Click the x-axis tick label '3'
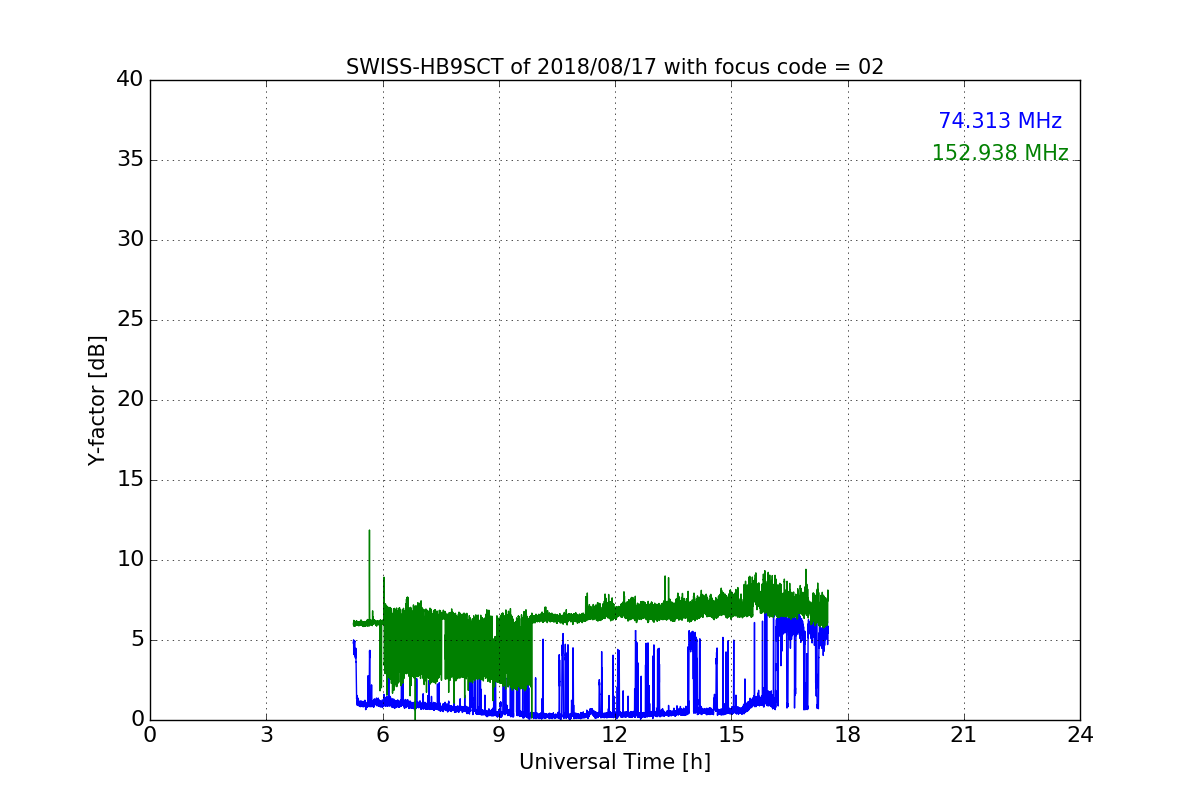 pos(266,734)
